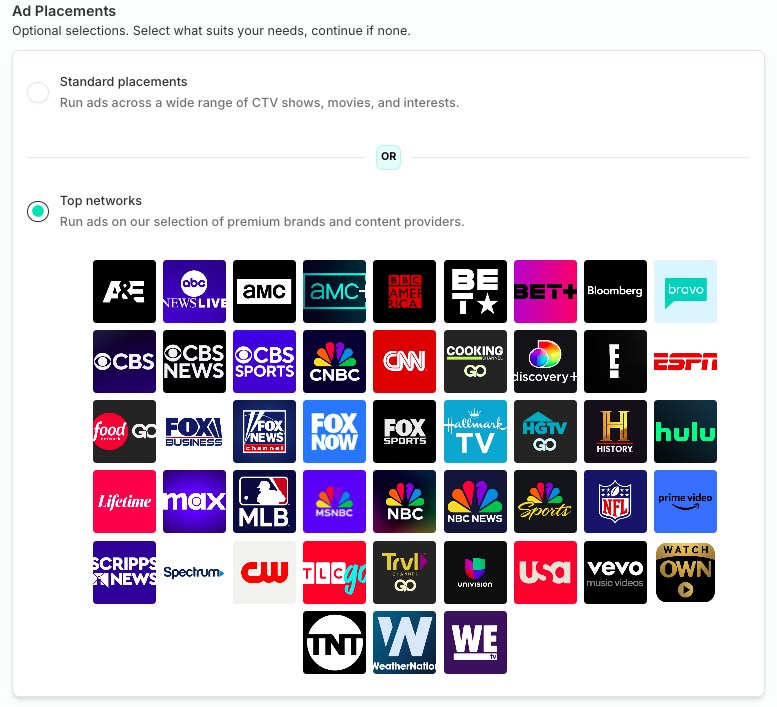Click the Ad Placements heading
The height and width of the screenshot is (707, 777).
pyautogui.click(x=64, y=11)
